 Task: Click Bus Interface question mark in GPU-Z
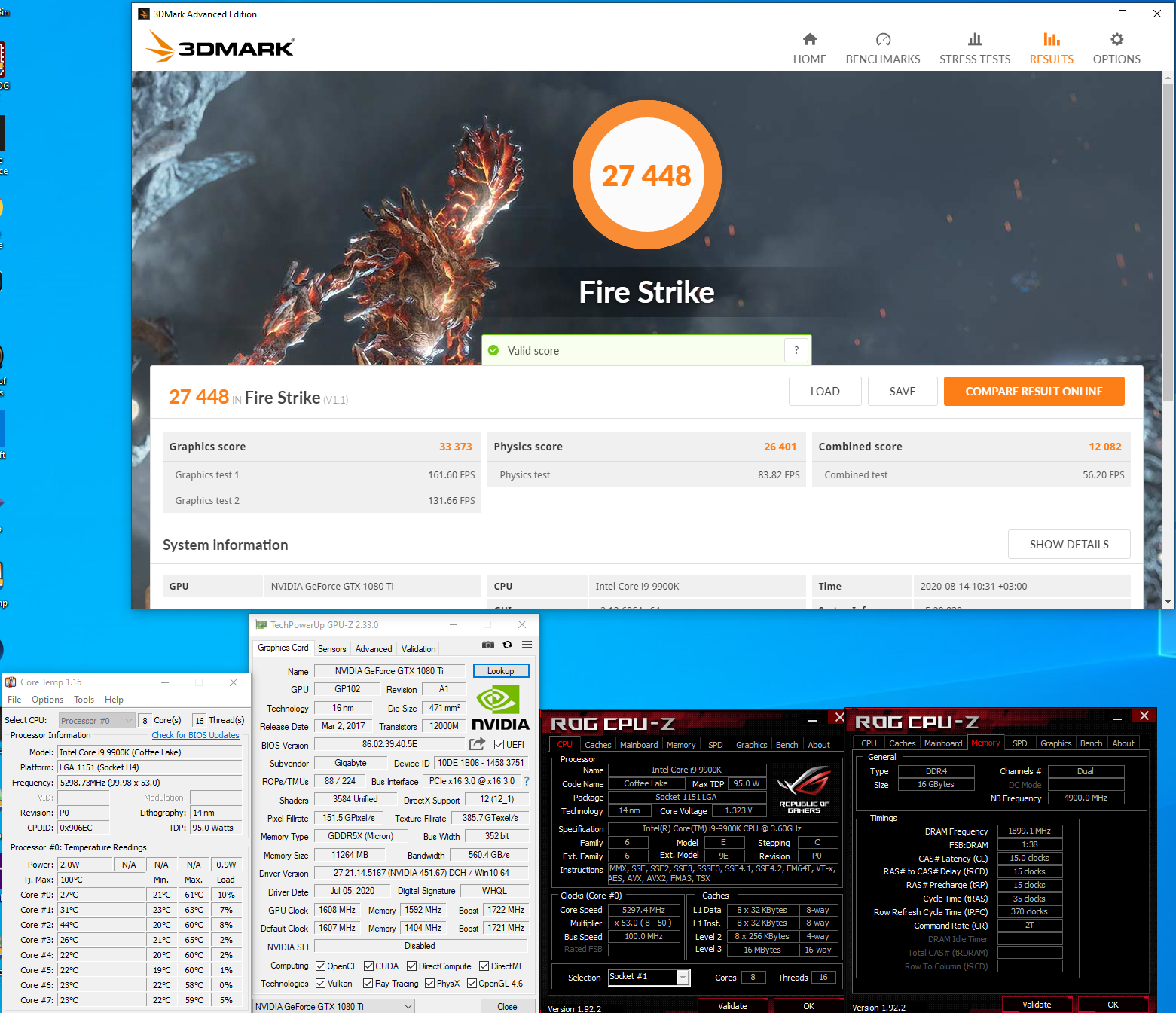tap(527, 781)
